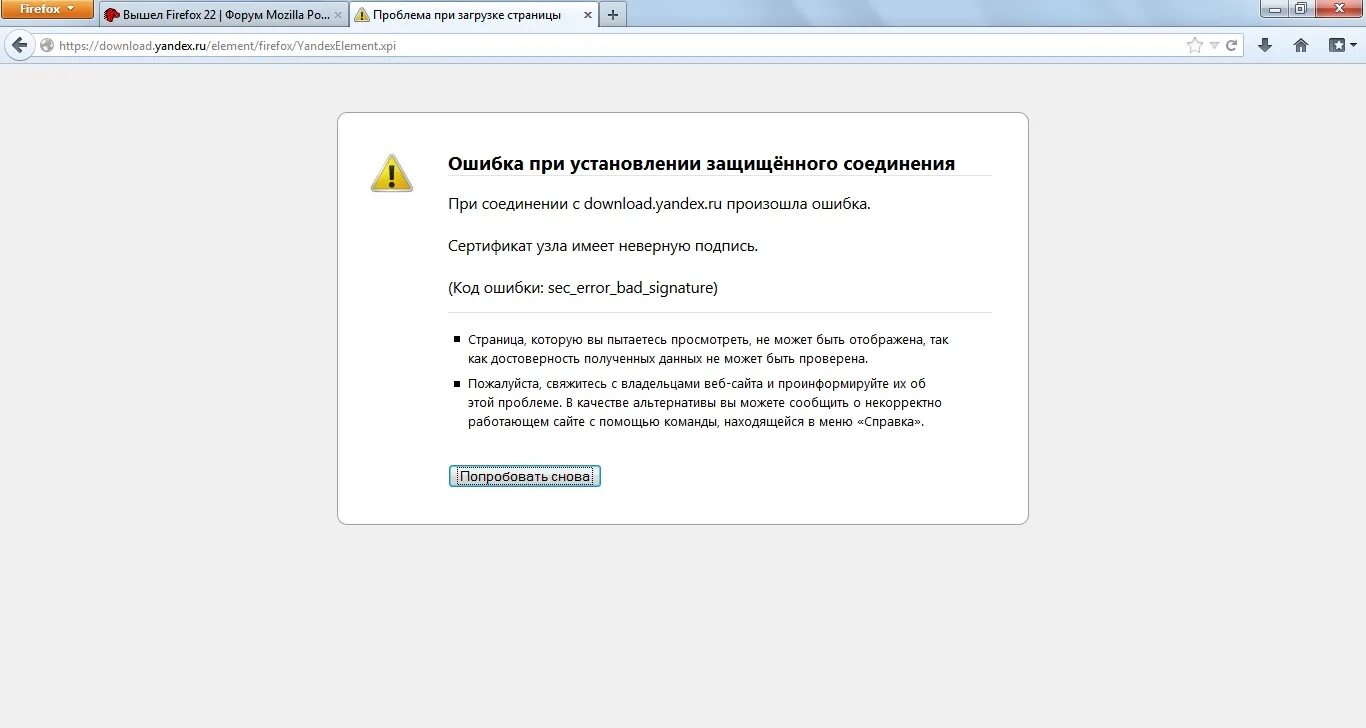Click the Ошибка при установлении защищённого соединения heading
1366x728 pixels.
[701, 164]
